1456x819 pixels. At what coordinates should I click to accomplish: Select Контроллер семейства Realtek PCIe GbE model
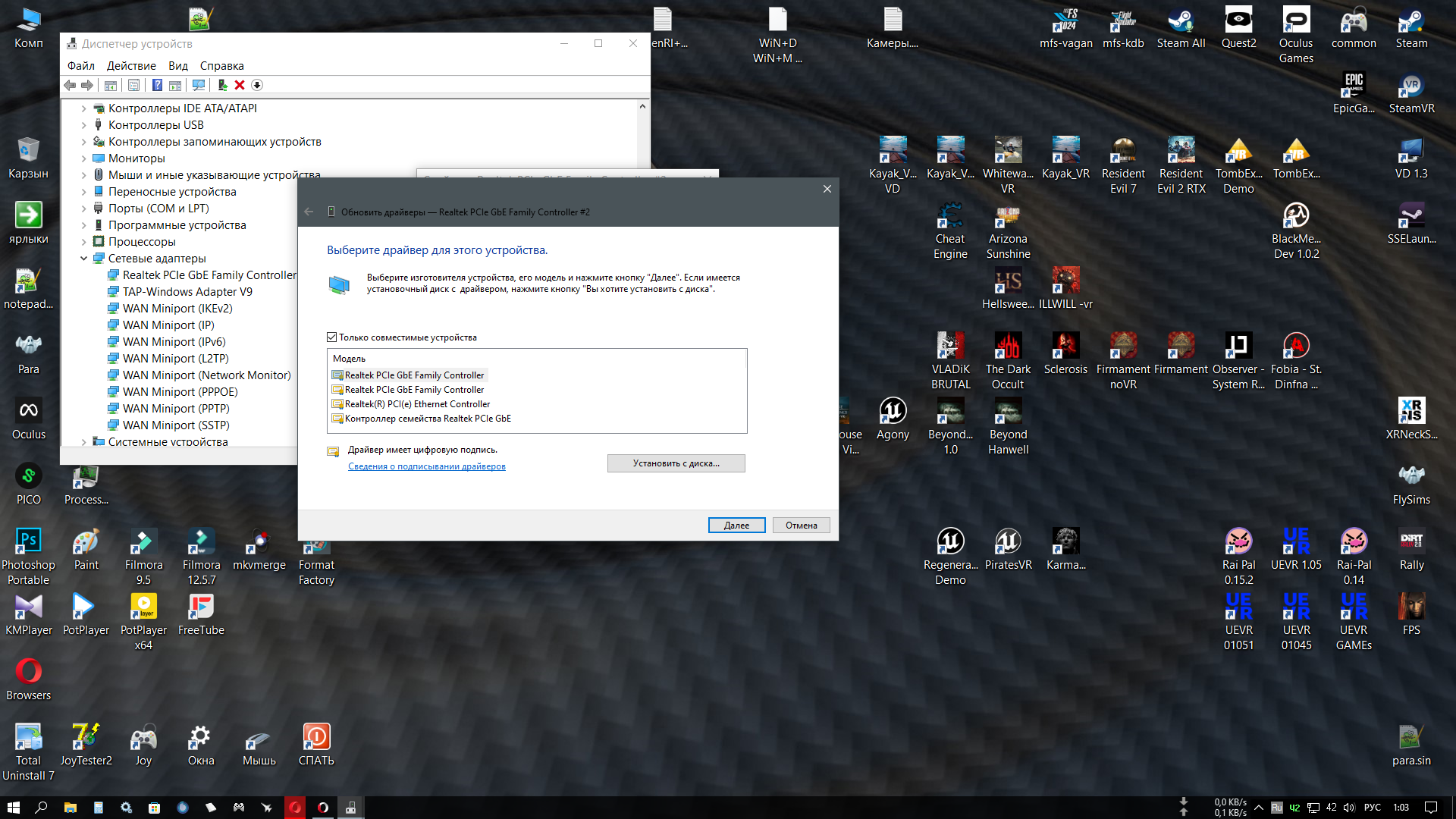pos(428,419)
